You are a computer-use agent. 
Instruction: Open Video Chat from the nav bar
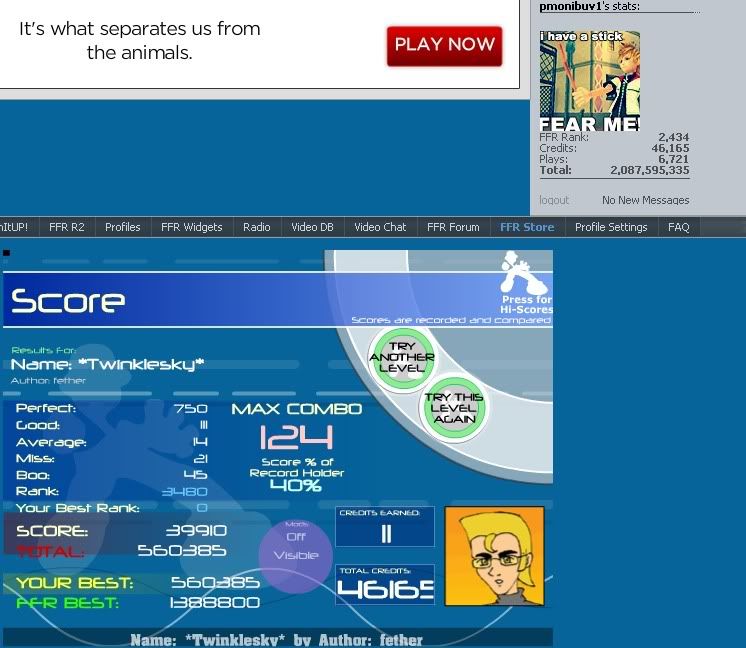point(380,227)
